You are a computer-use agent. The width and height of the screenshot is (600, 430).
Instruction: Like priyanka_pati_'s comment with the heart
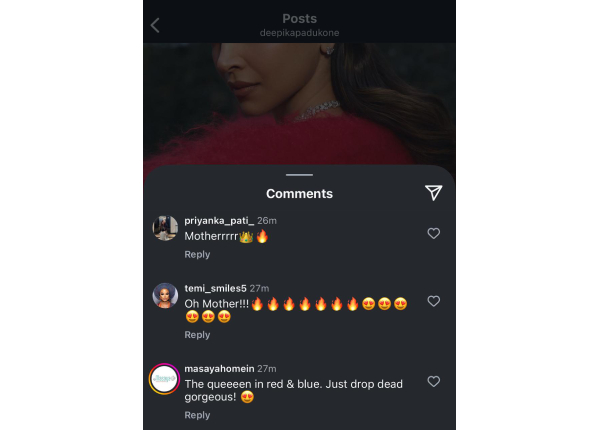click(x=433, y=233)
